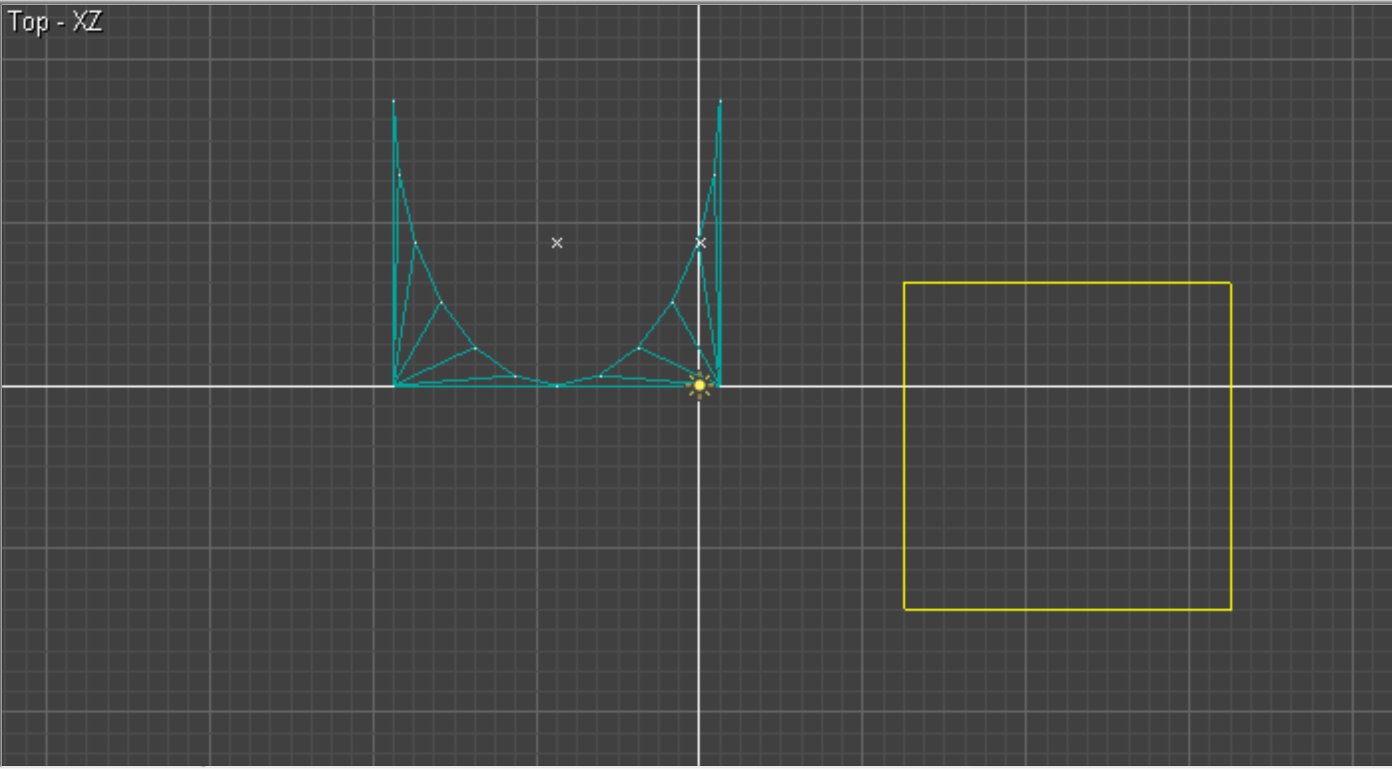Viewport: 1392px width, 771px height.
Task: Select the yellow rectangle's right edge midpoint
Action: click(x=1231, y=446)
